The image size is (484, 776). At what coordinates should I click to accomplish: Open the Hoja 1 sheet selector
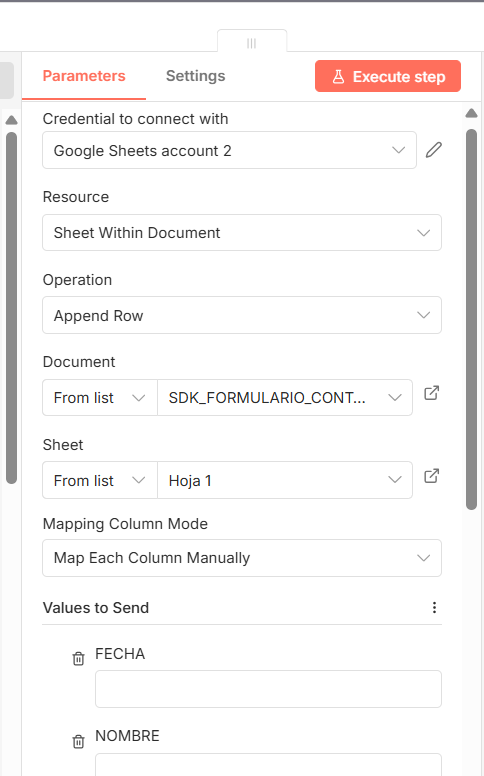pyautogui.click(x=285, y=480)
